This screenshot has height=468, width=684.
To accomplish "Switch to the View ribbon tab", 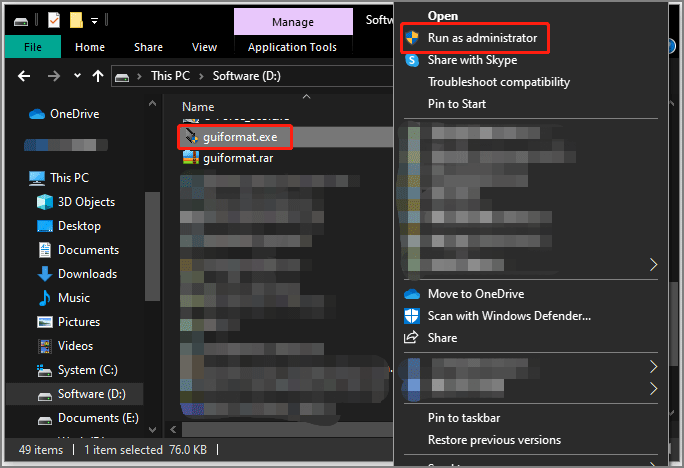I will click(204, 47).
